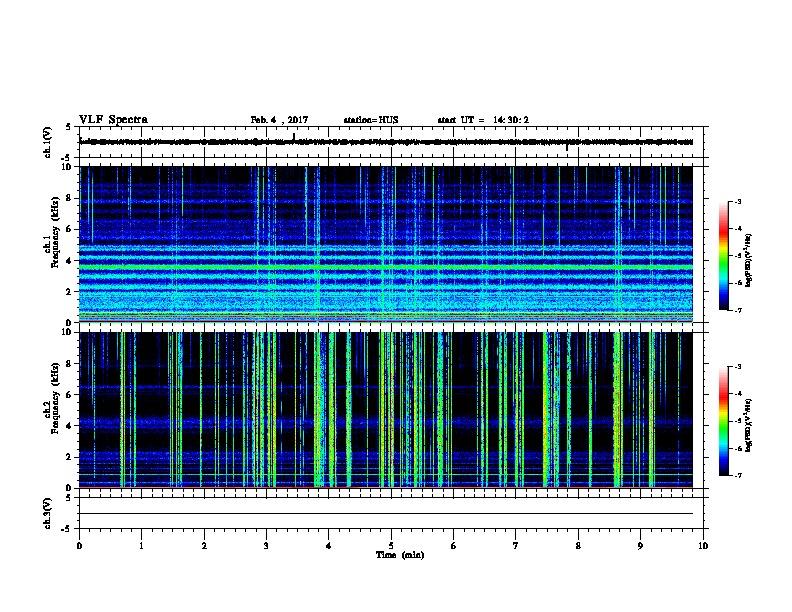Click the "ch.3(V)" axis label
The image size is (792, 612).
tap(47, 513)
